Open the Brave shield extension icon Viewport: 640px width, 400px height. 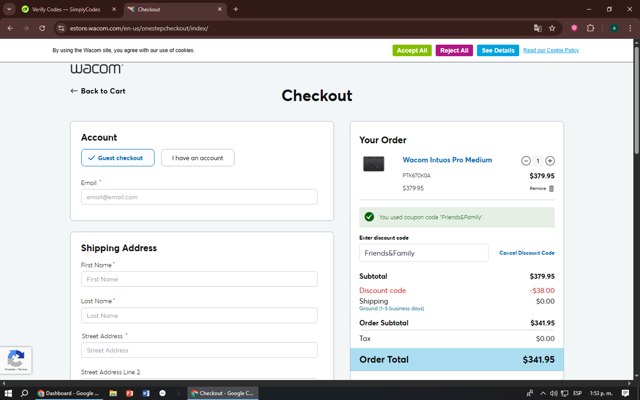[x=574, y=28]
